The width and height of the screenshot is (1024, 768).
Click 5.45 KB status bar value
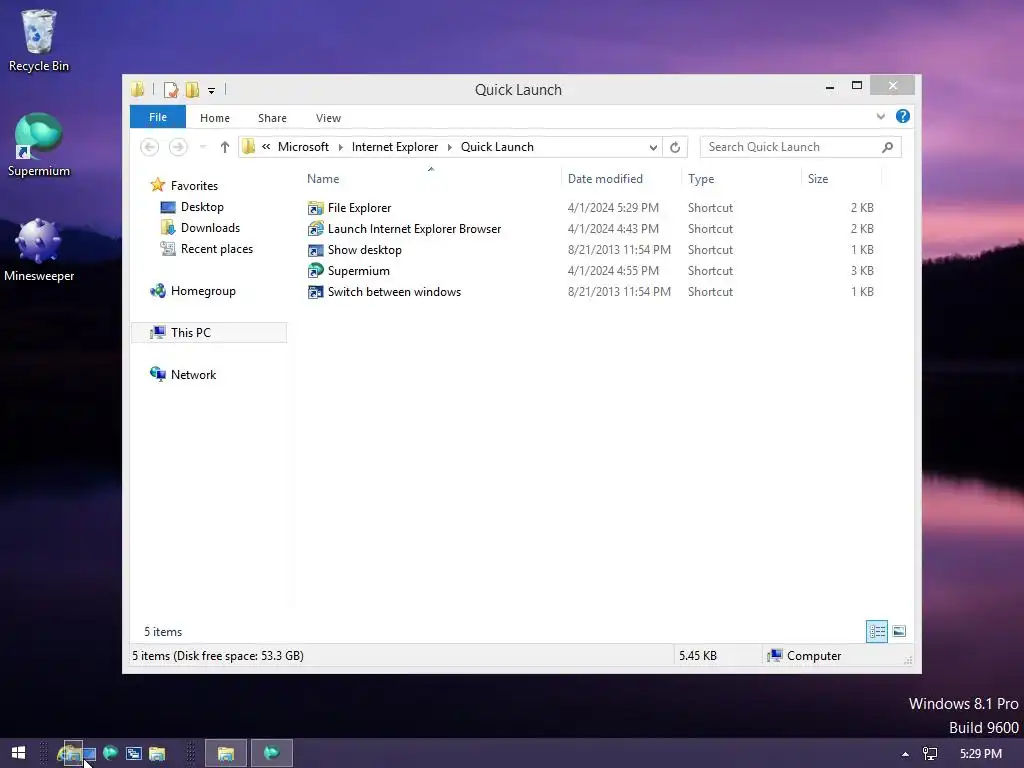697,656
